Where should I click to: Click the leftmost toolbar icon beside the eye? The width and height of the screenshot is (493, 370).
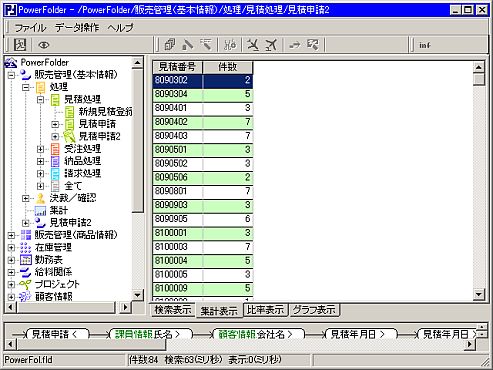[x=20, y=45]
